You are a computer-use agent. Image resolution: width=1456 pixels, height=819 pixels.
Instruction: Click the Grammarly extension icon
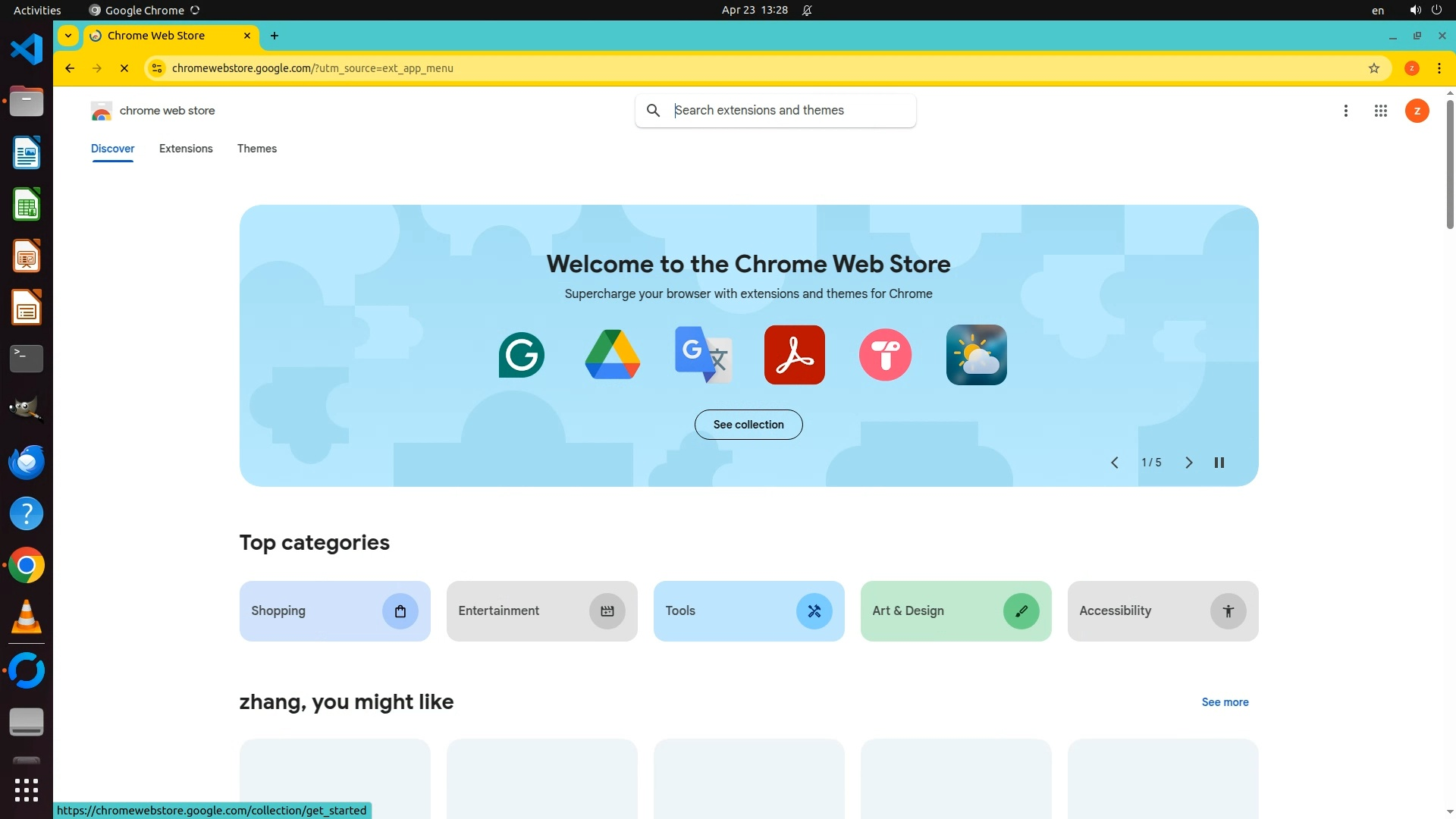click(x=522, y=355)
